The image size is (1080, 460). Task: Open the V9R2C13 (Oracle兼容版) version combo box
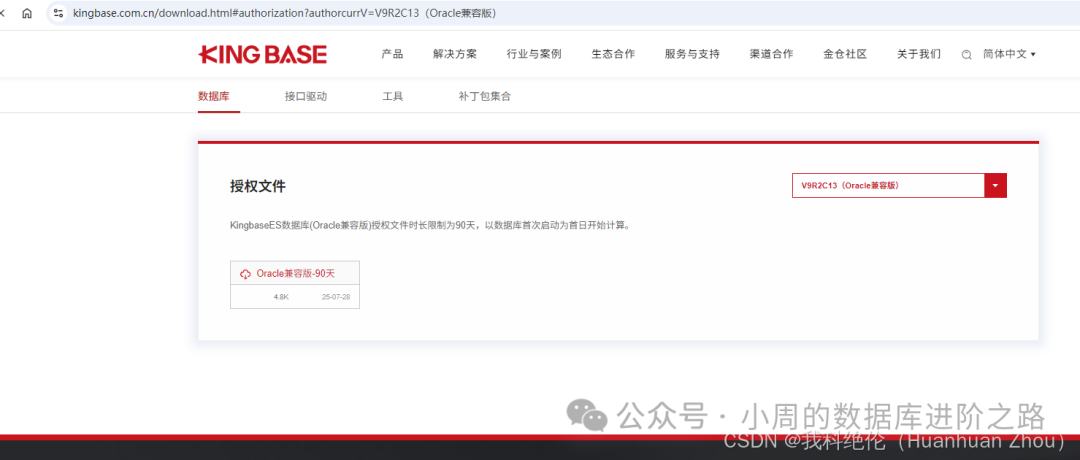pos(887,185)
